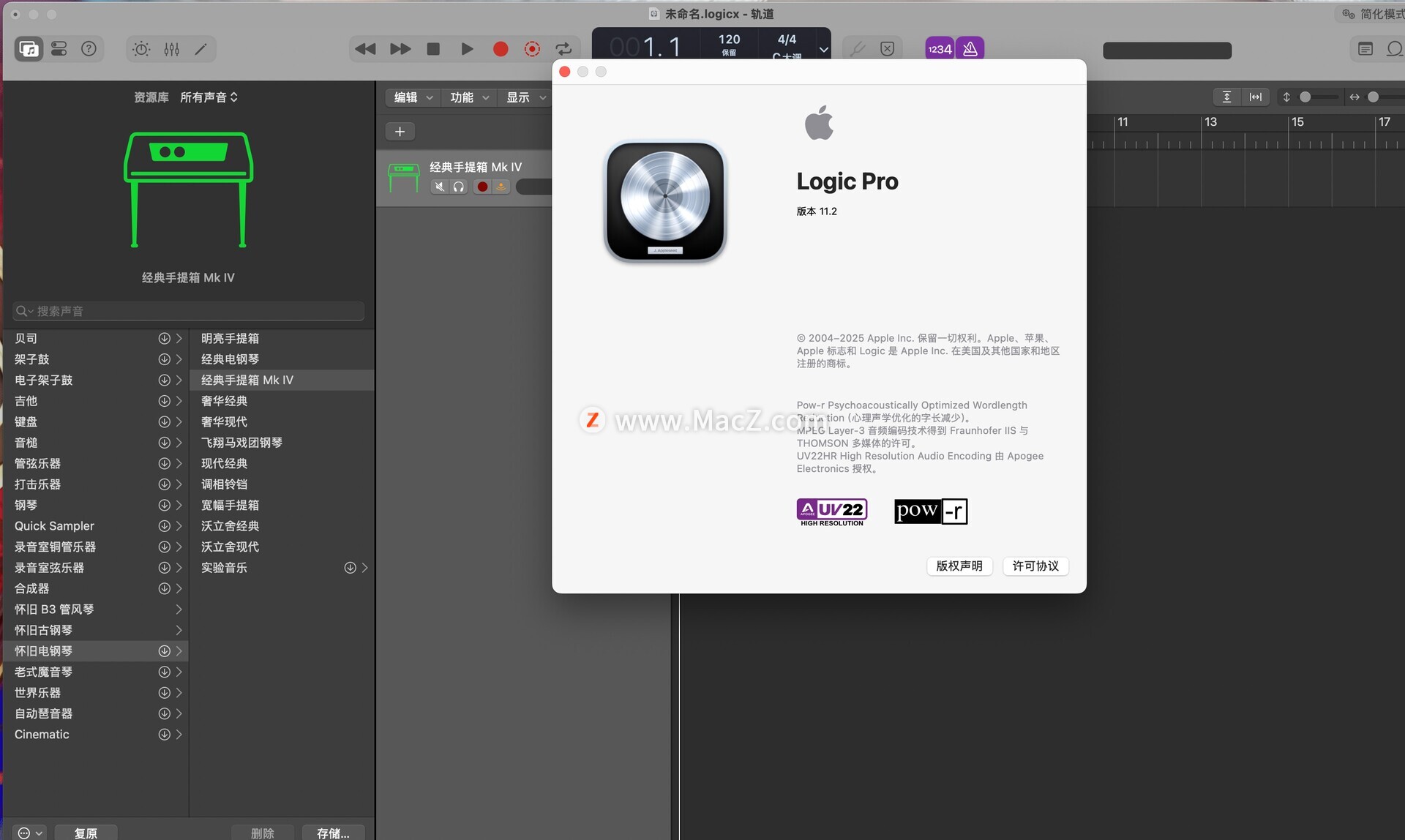Open the 编辑 menu in tracks area
The image size is (1405, 840).
click(413, 97)
